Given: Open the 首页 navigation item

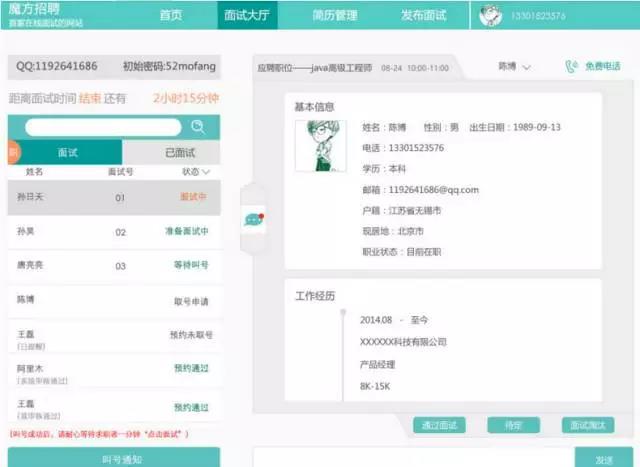Looking at the screenshot, I should (x=171, y=16).
